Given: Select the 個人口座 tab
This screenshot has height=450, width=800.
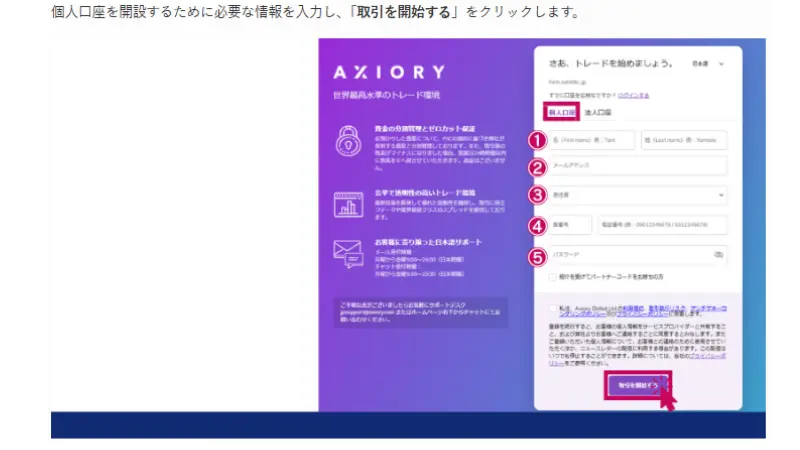Looking at the screenshot, I should (x=561, y=112).
